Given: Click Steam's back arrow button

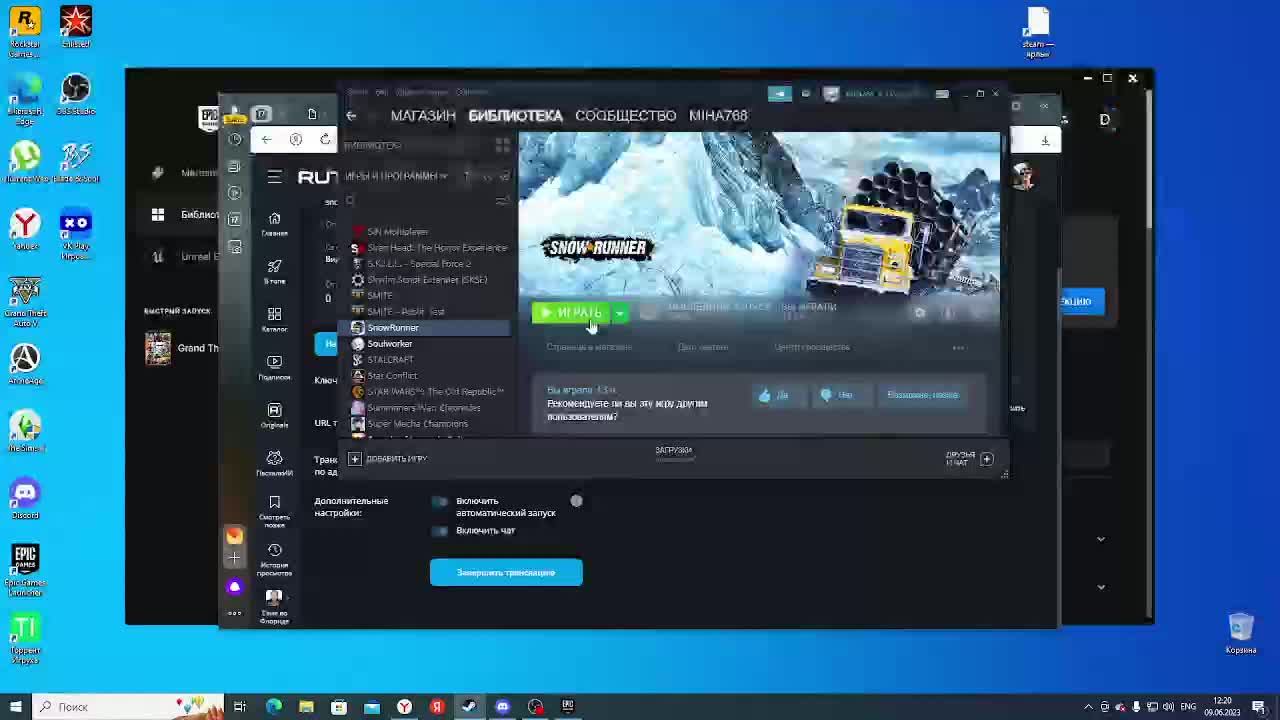Looking at the screenshot, I should pyautogui.click(x=351, y=115).
